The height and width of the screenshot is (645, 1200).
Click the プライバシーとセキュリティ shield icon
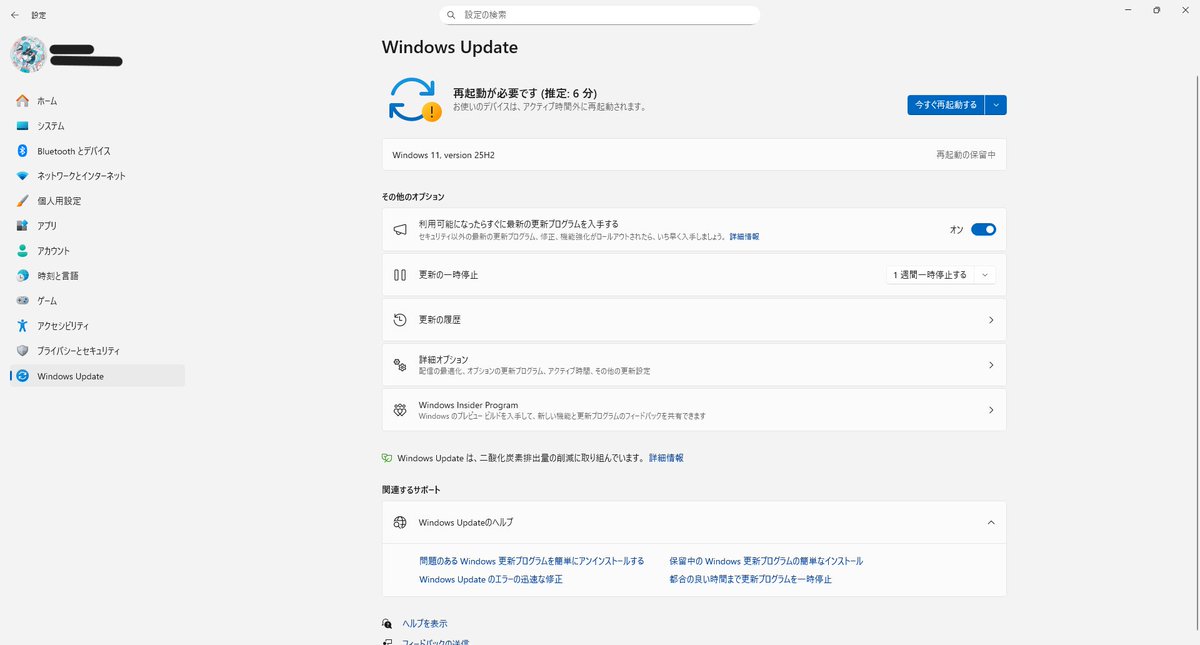click(x=22, y=351)
